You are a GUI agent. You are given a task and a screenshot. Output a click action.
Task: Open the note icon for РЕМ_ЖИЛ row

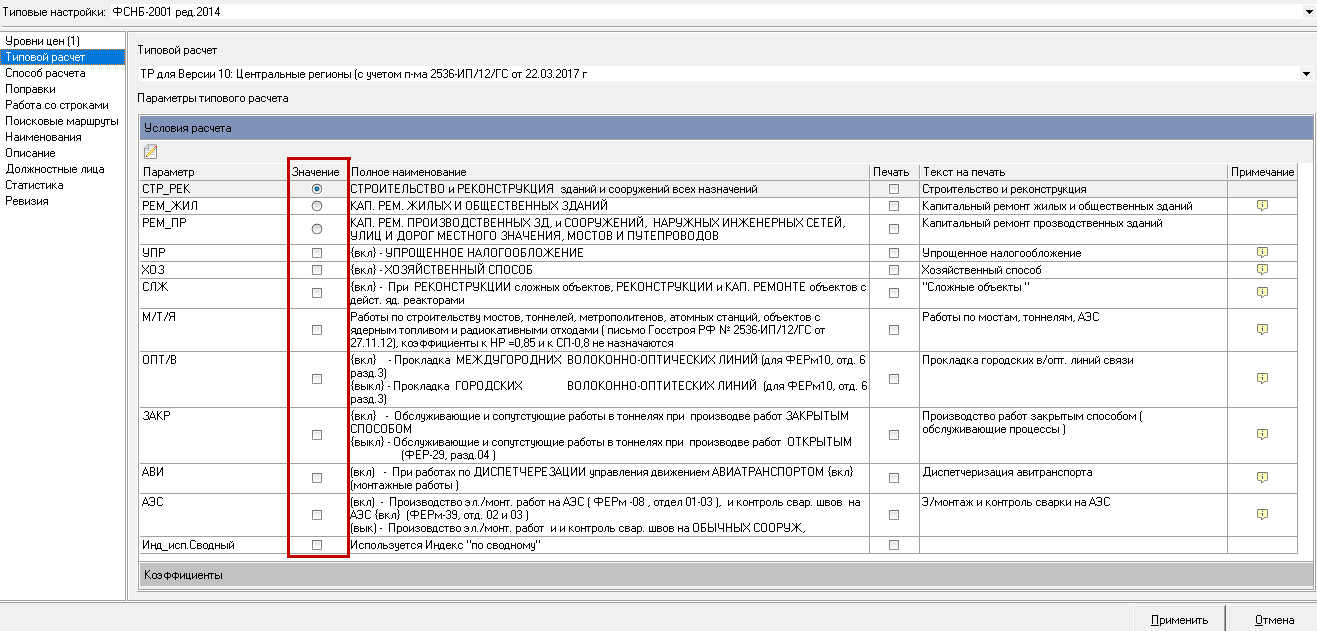tap(1262, 205)
